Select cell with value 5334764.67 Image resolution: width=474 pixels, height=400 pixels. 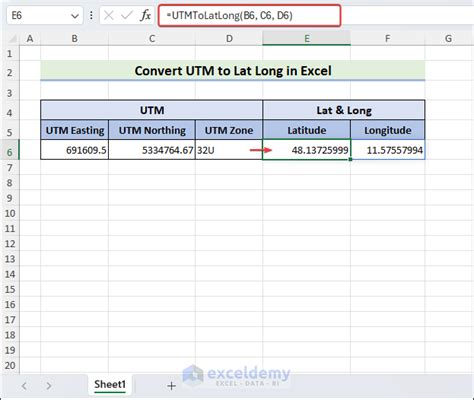coord(152,150)
